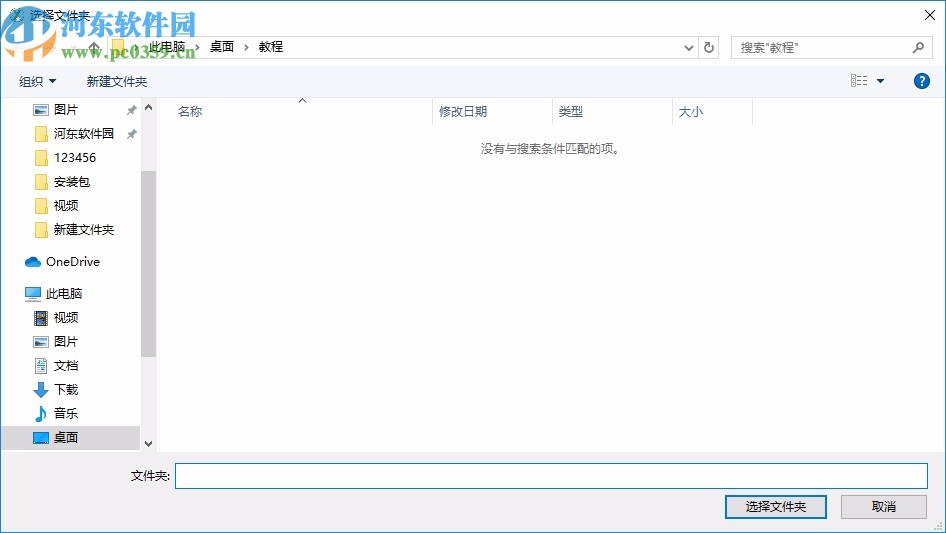Click the 音乐 note icon
Viewport: 946px width, 533px height.
[x=40, y=413]
